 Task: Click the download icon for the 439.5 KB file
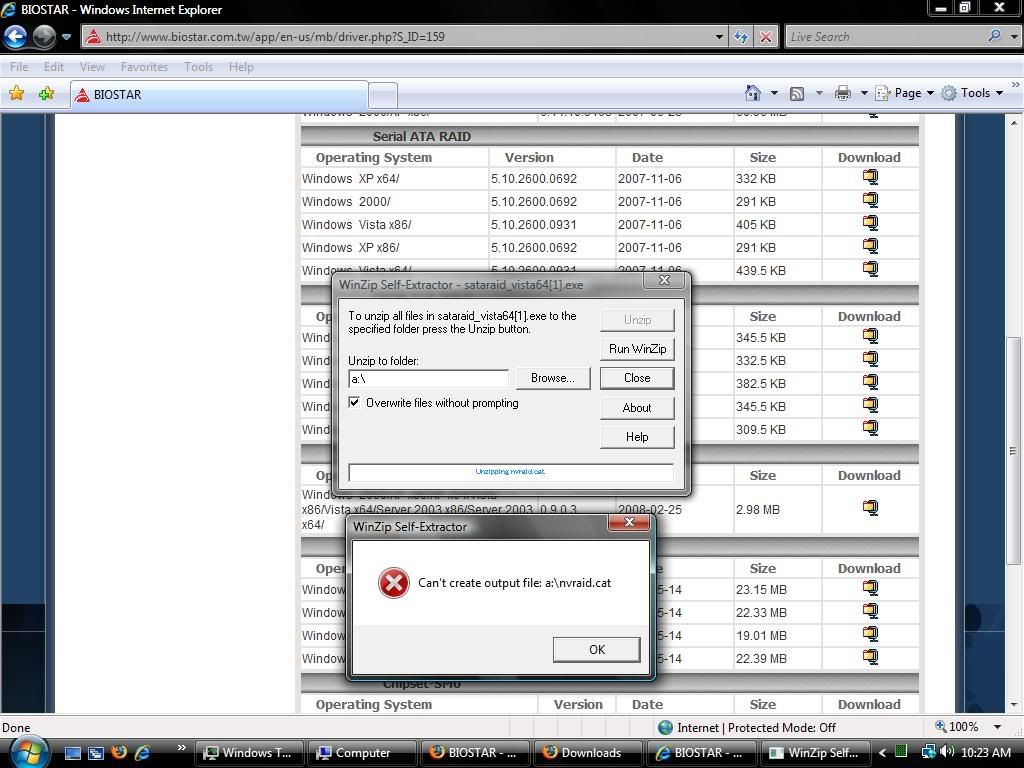[x=870, y=269]
